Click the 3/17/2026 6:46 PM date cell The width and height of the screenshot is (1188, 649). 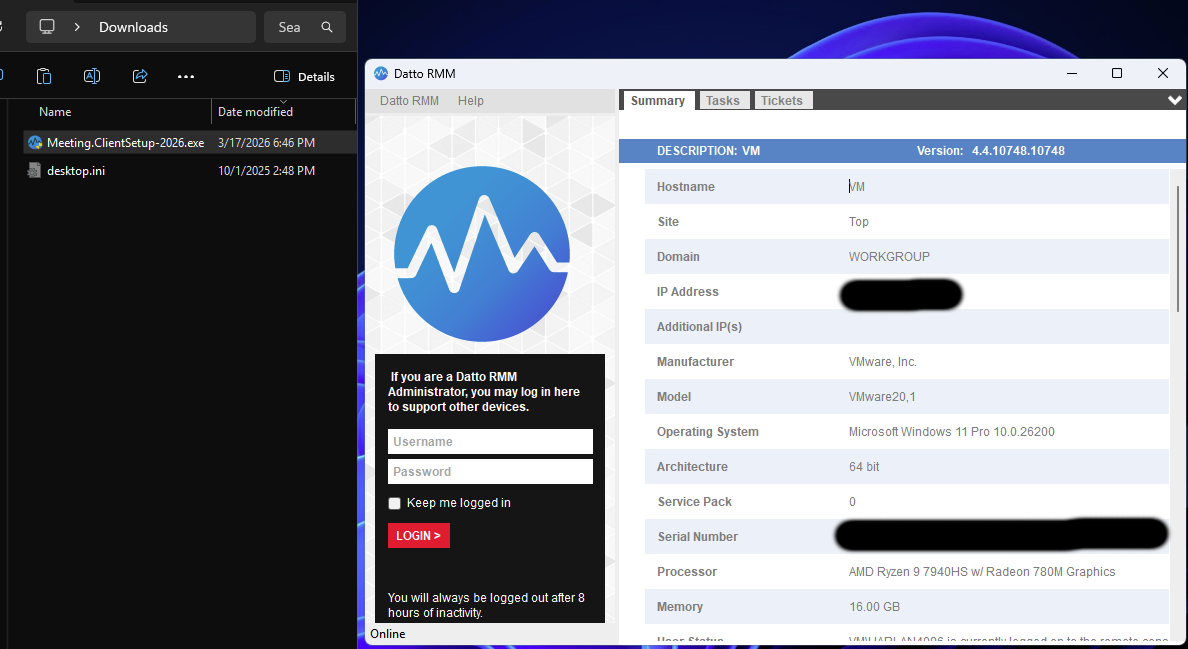(267, 142)
